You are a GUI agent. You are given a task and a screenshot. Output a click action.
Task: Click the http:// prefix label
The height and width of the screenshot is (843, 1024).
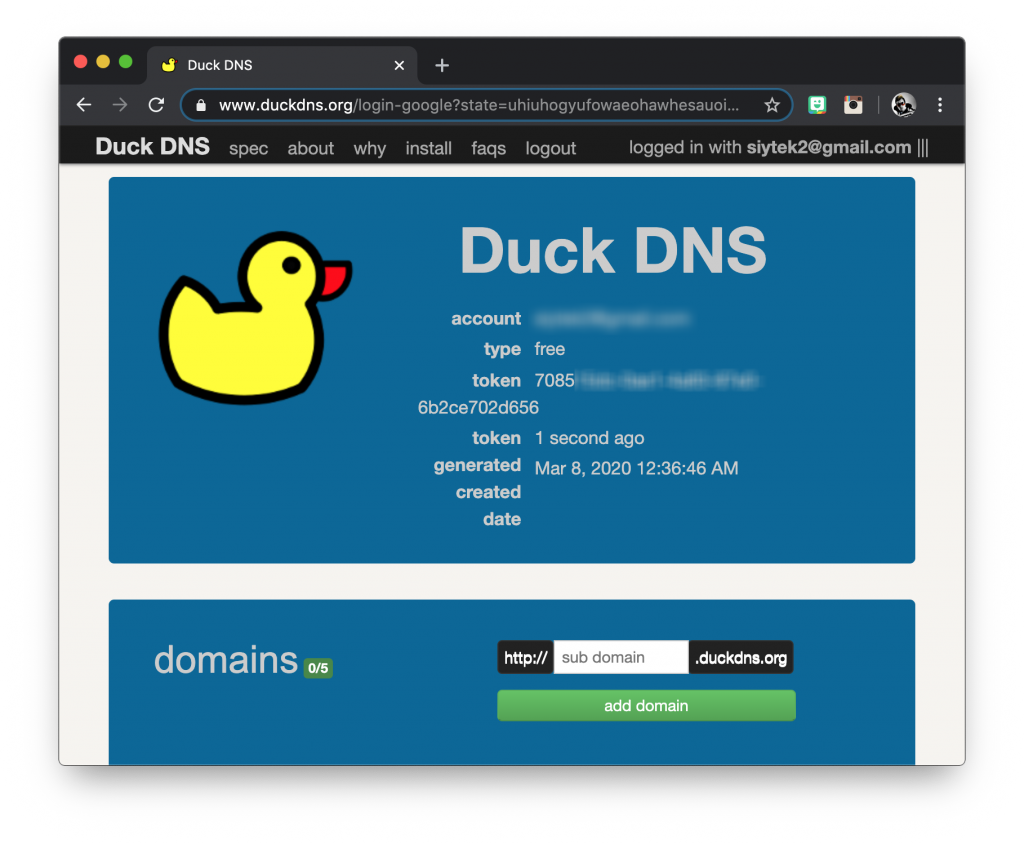tap(526, 658)
